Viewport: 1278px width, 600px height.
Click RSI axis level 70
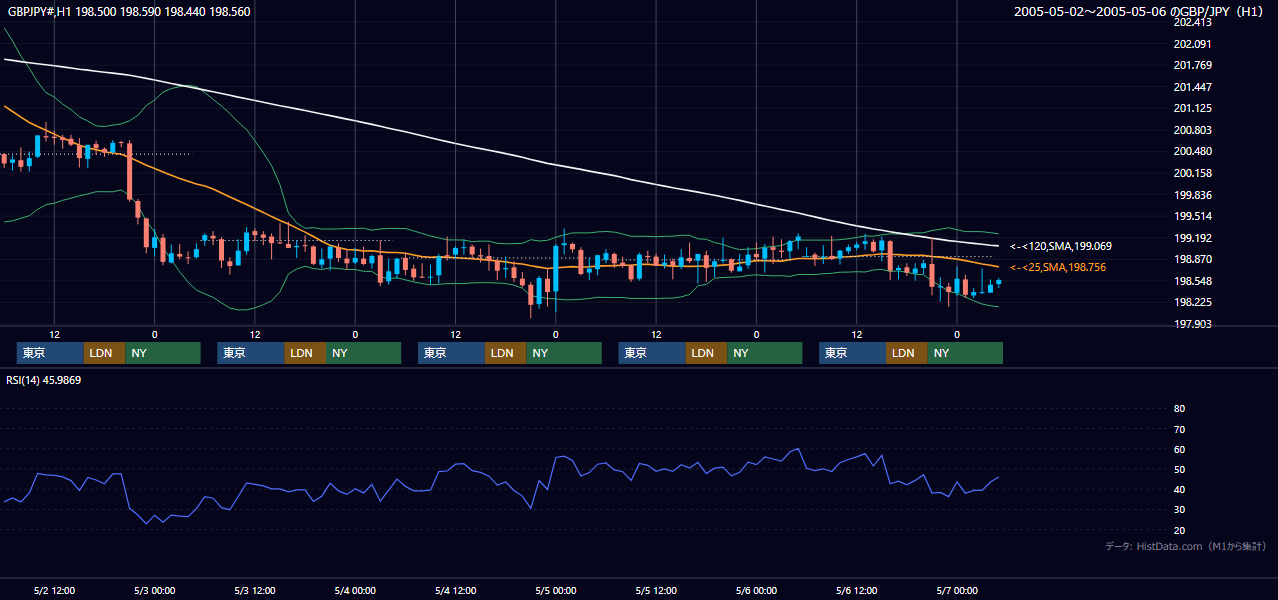pyautogui.click(x=1179, y=429)
